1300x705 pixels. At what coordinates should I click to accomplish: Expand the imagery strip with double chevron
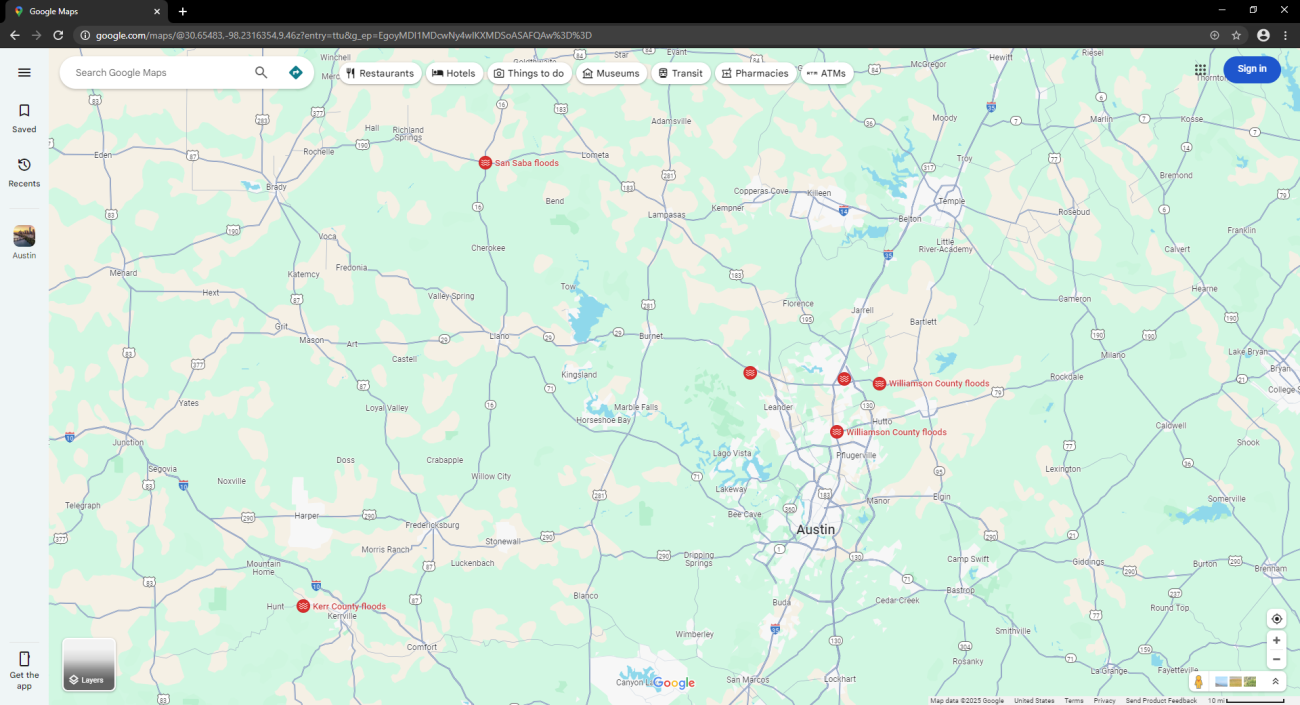pos(1276,682)
